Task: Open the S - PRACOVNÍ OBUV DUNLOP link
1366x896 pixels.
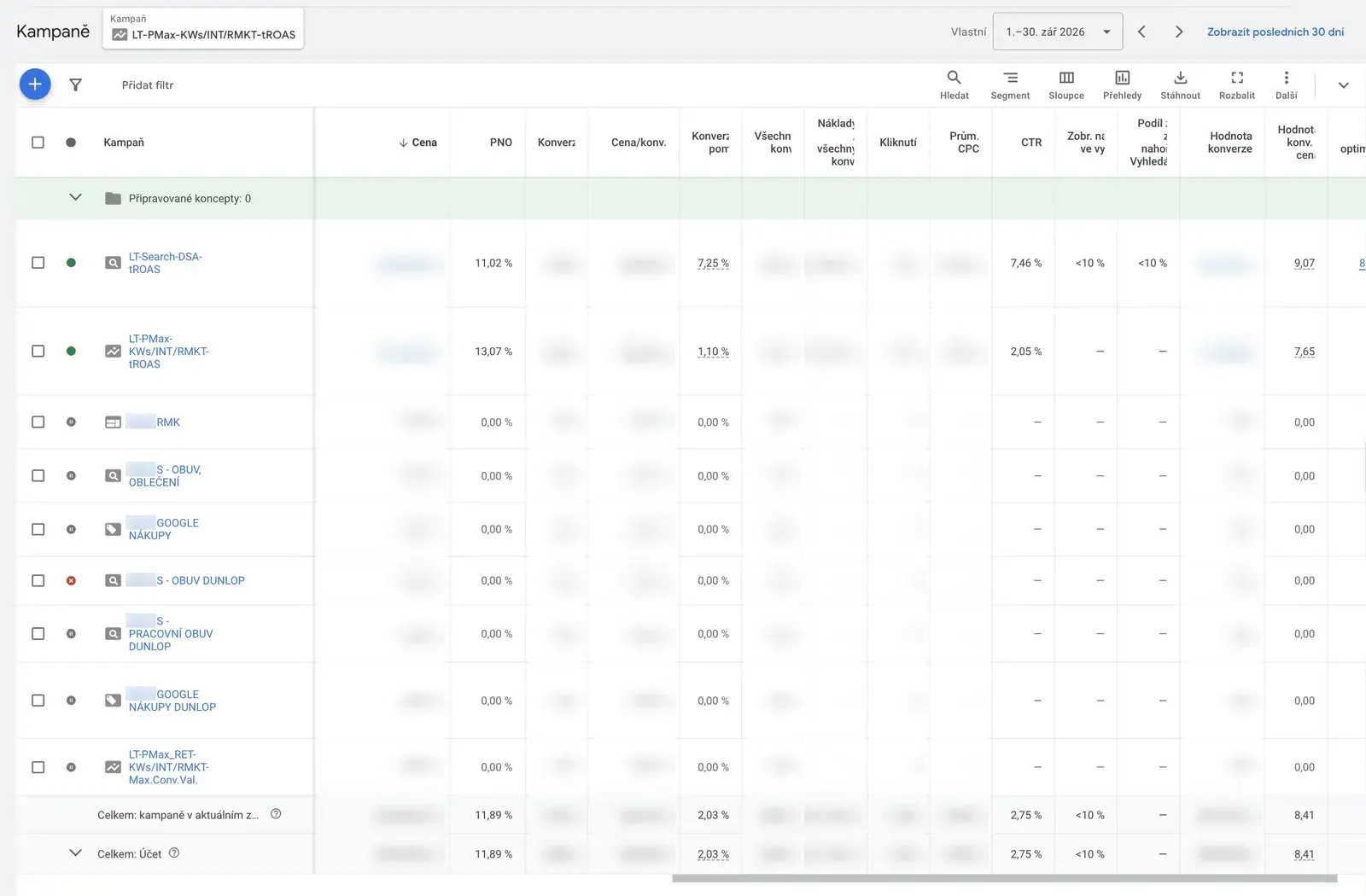Action: point(170,633)
